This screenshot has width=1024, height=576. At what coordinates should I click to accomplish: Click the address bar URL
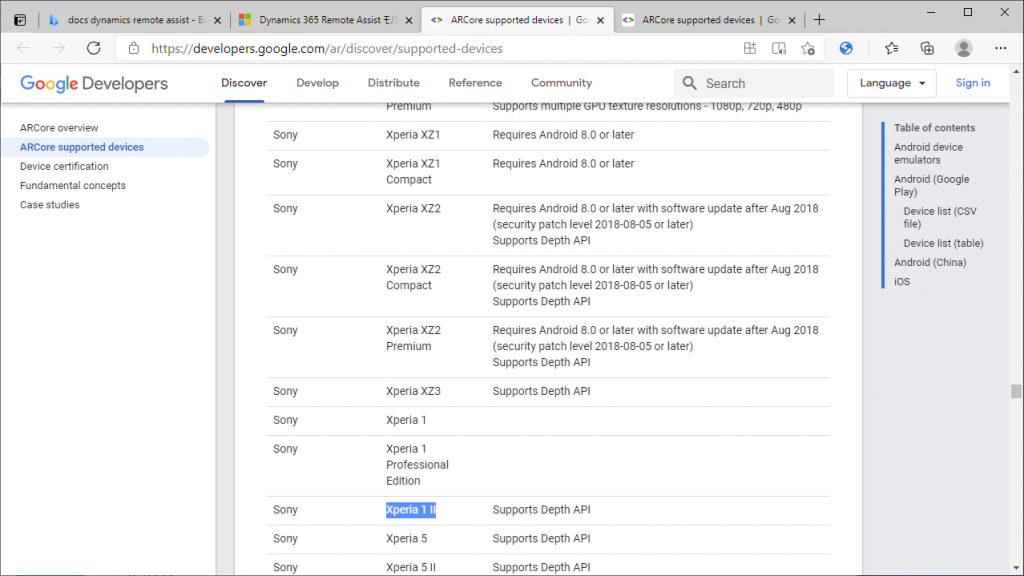pos(327,48)
